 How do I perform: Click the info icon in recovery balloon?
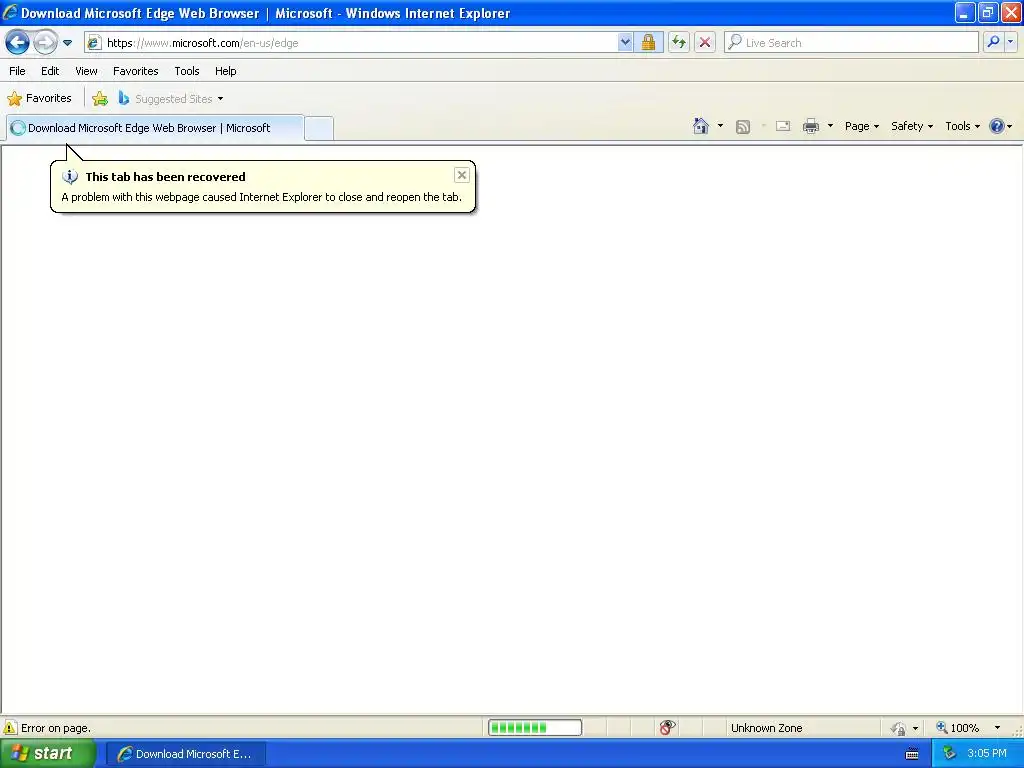70,176
